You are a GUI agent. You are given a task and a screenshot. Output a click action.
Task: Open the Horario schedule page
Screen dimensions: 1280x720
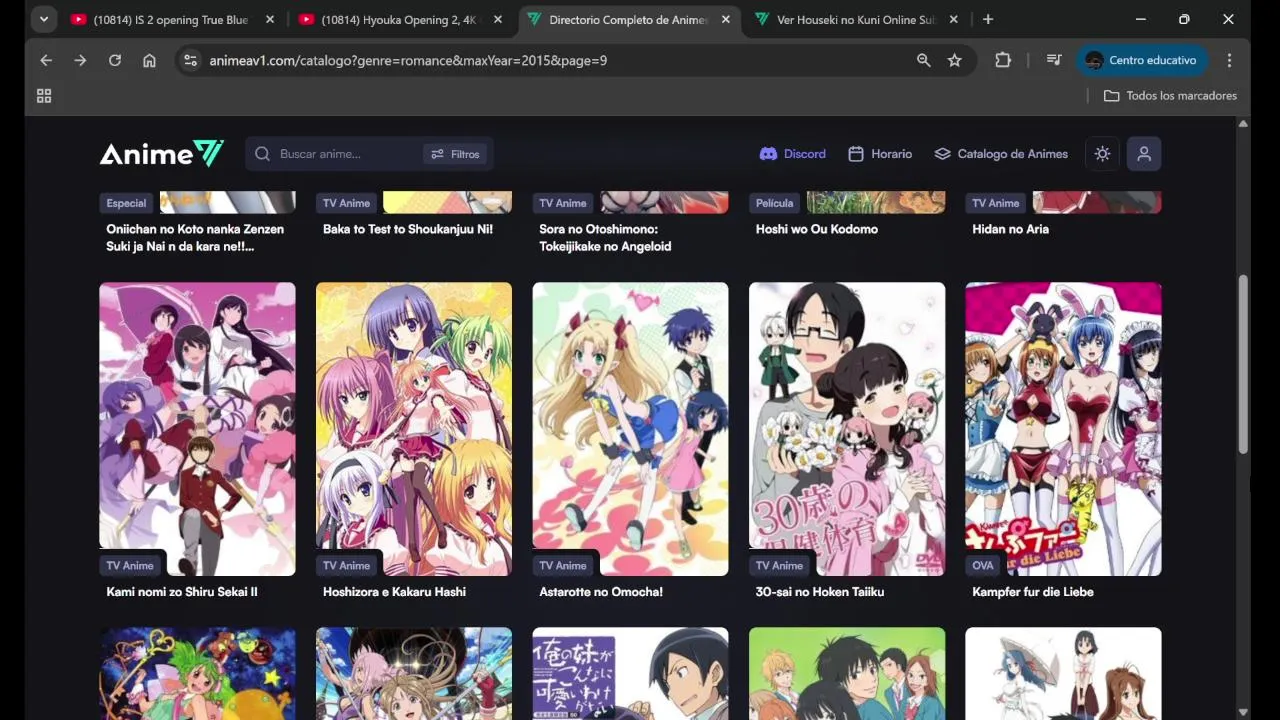pyautogui.click(x=880, y=154)
